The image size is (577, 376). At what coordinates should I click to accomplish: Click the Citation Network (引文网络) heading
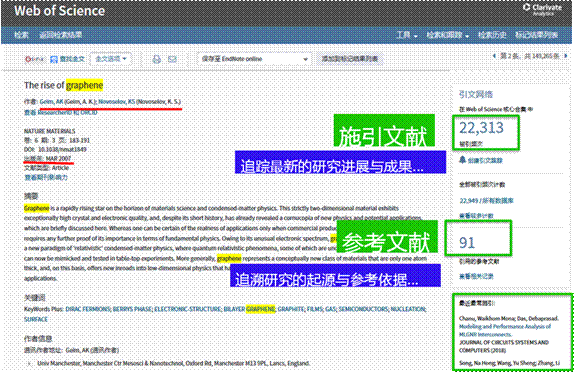476,95
